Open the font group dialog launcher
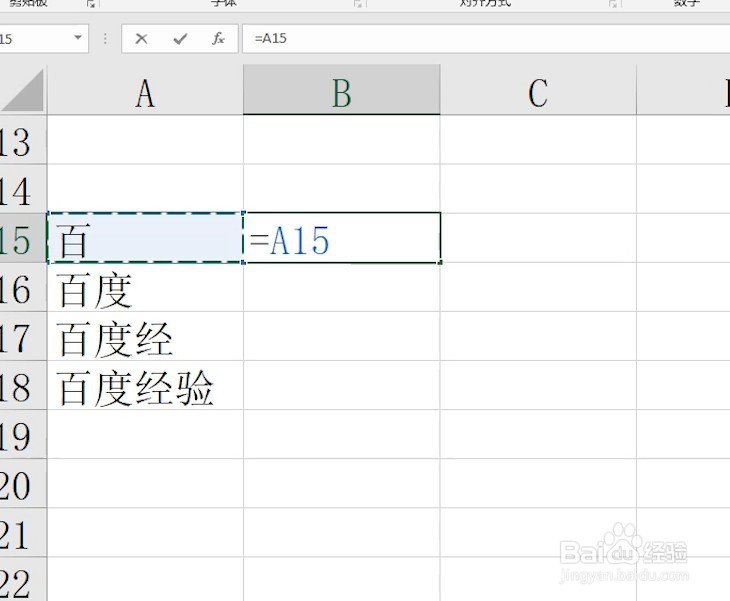The image size is (730, 601). (x=358, y=4)
